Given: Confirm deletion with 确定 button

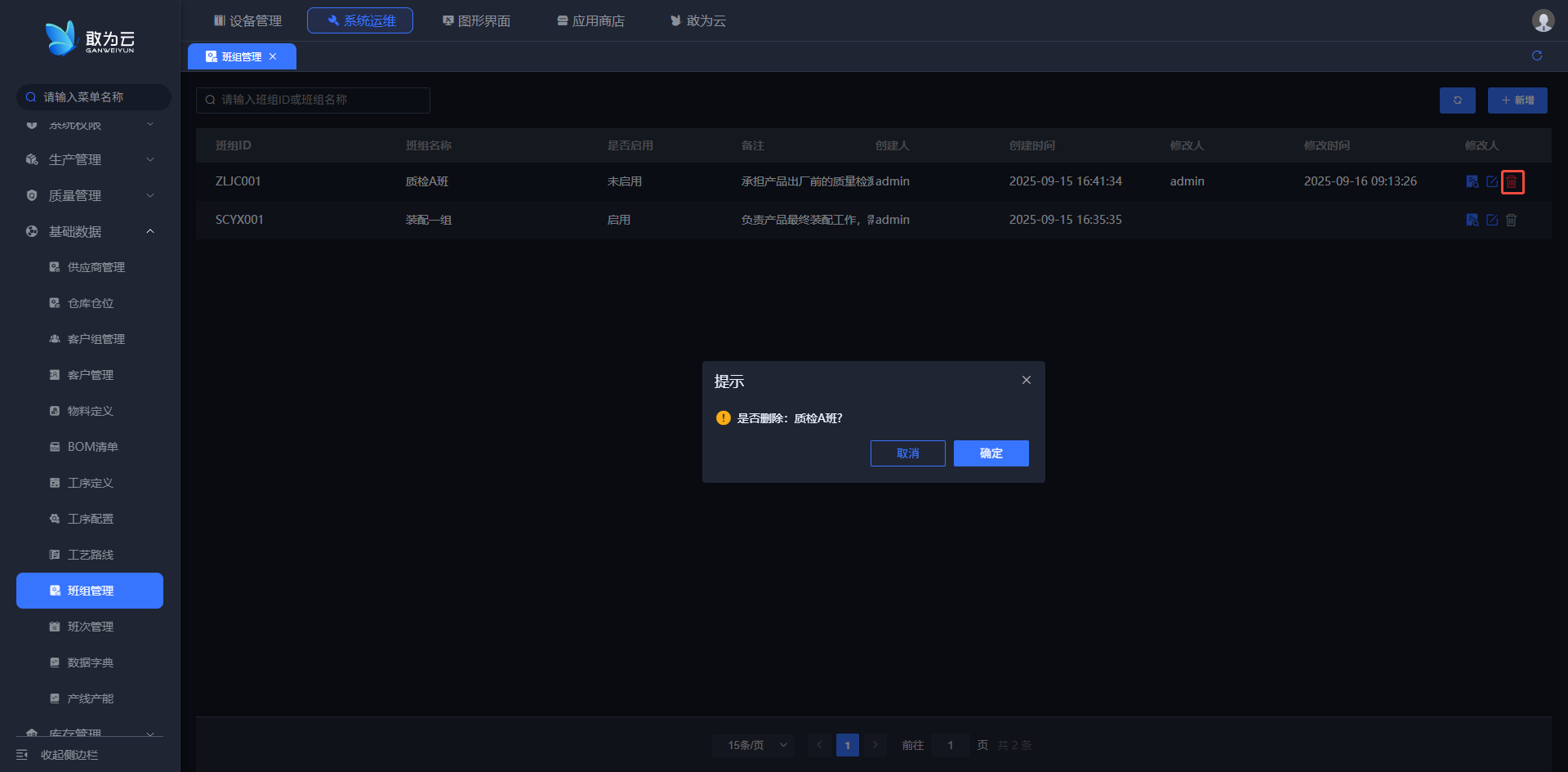Looking at the screenshot, I should click(x=991, y=453).
